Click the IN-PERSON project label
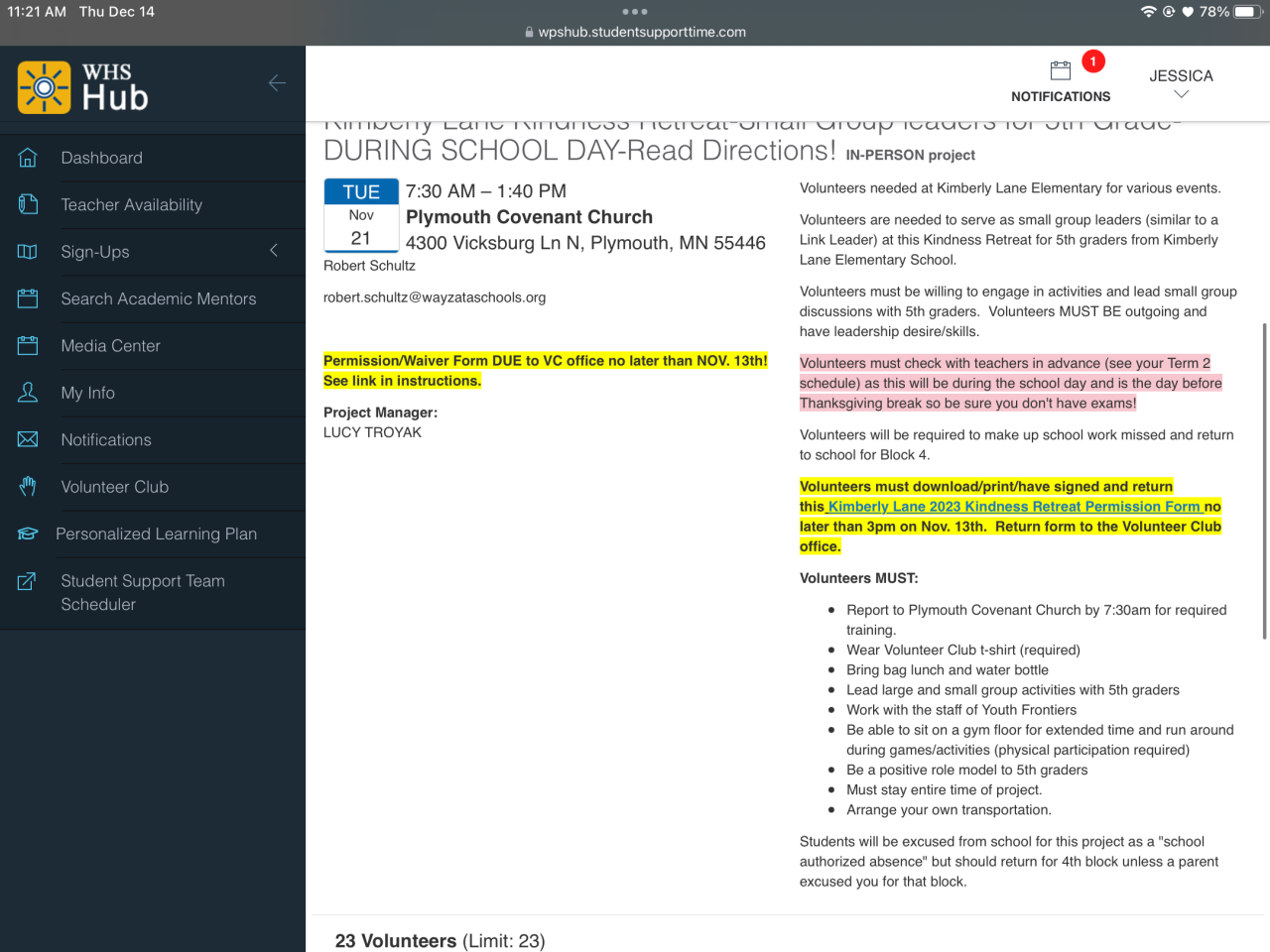Image resolution: width=1270 pixels, height=952 pixels. pos(910,155)
